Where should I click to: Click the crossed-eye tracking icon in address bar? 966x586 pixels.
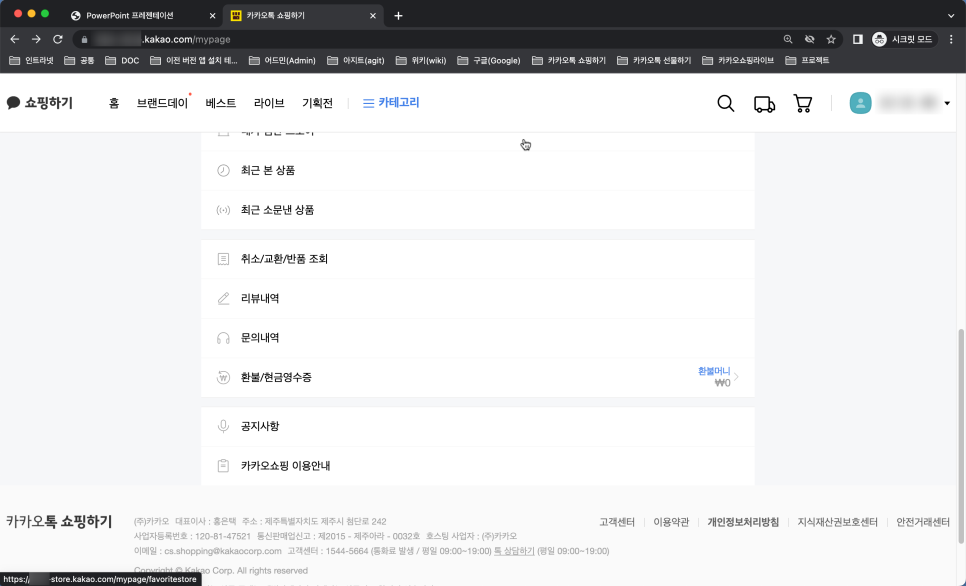pyautogui.click(x=810, y=39)
